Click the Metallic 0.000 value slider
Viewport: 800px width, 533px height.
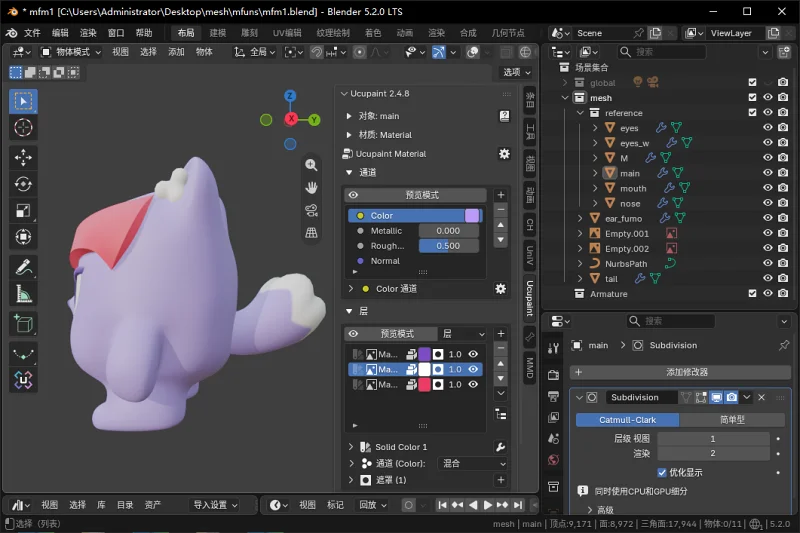(x=448, y=231)
